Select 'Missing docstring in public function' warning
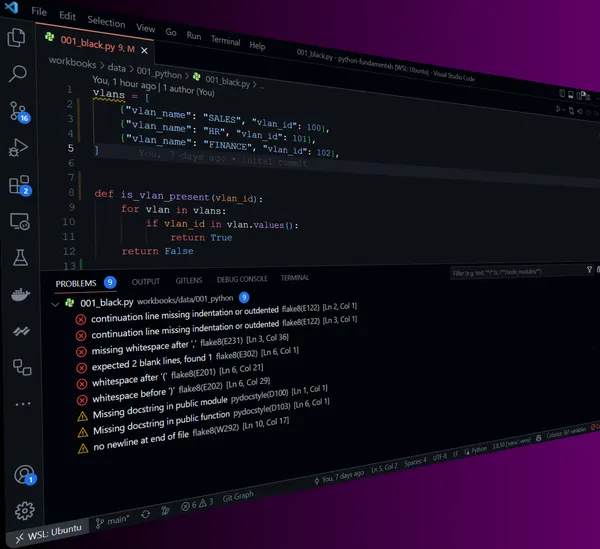 [x=204, y=418]
